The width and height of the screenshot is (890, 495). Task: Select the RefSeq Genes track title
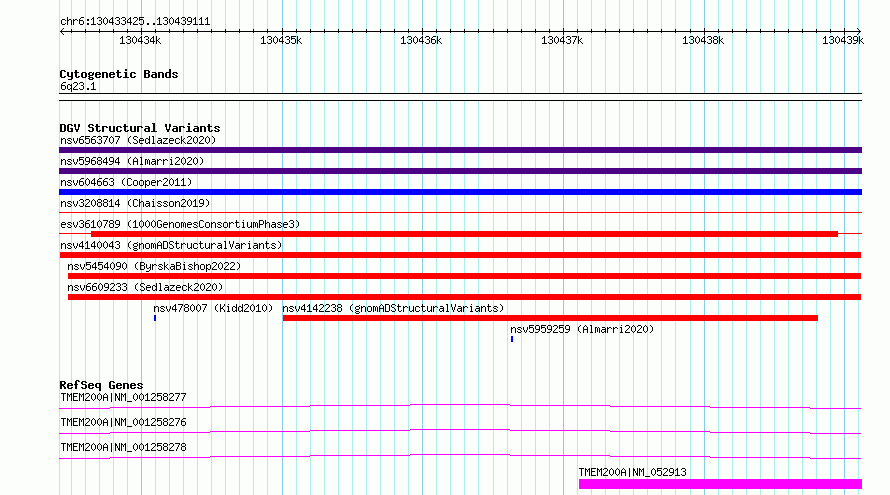(x=101, y=385)
